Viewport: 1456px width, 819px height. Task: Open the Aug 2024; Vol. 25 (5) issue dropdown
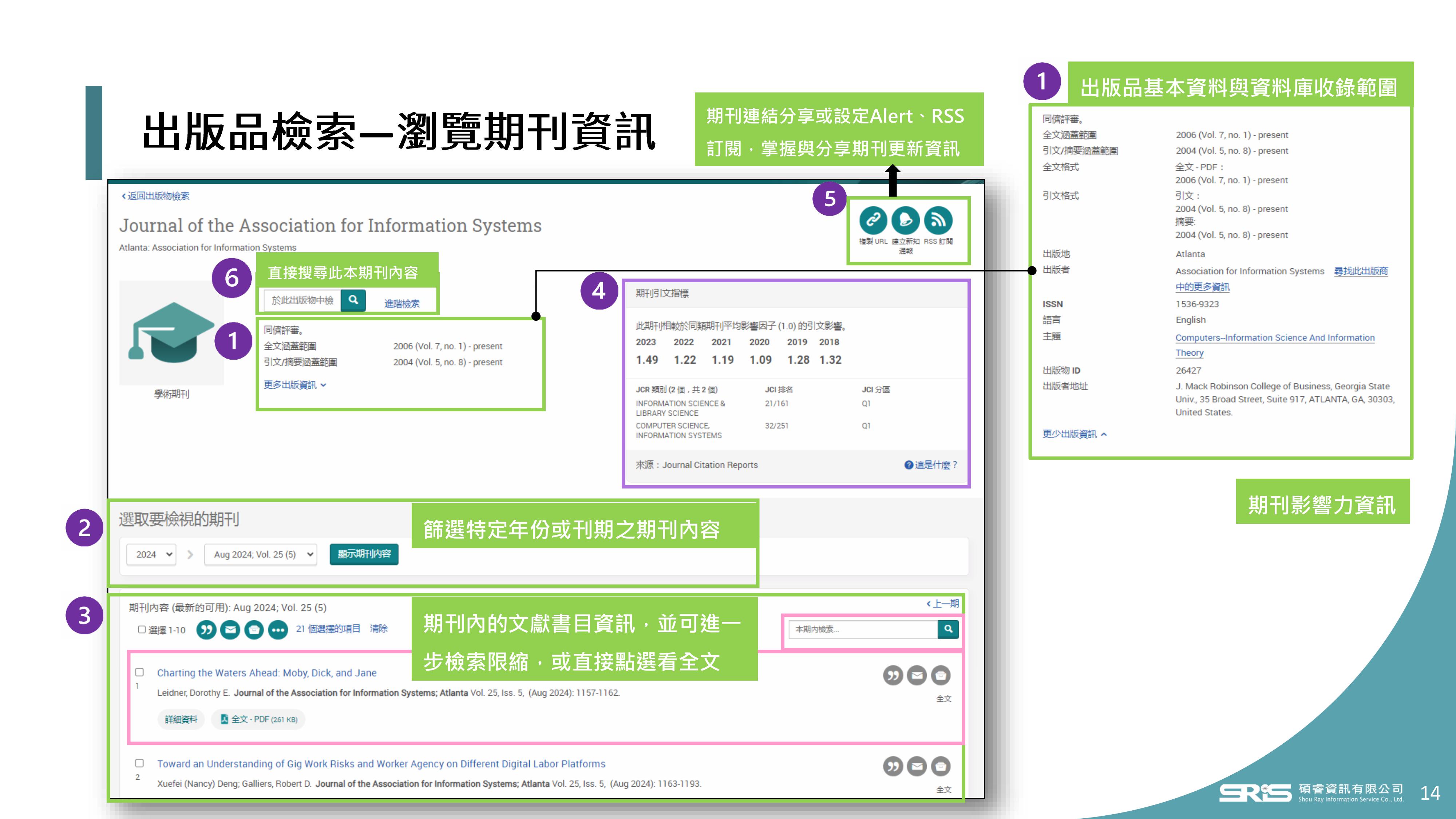click(261, 554)
